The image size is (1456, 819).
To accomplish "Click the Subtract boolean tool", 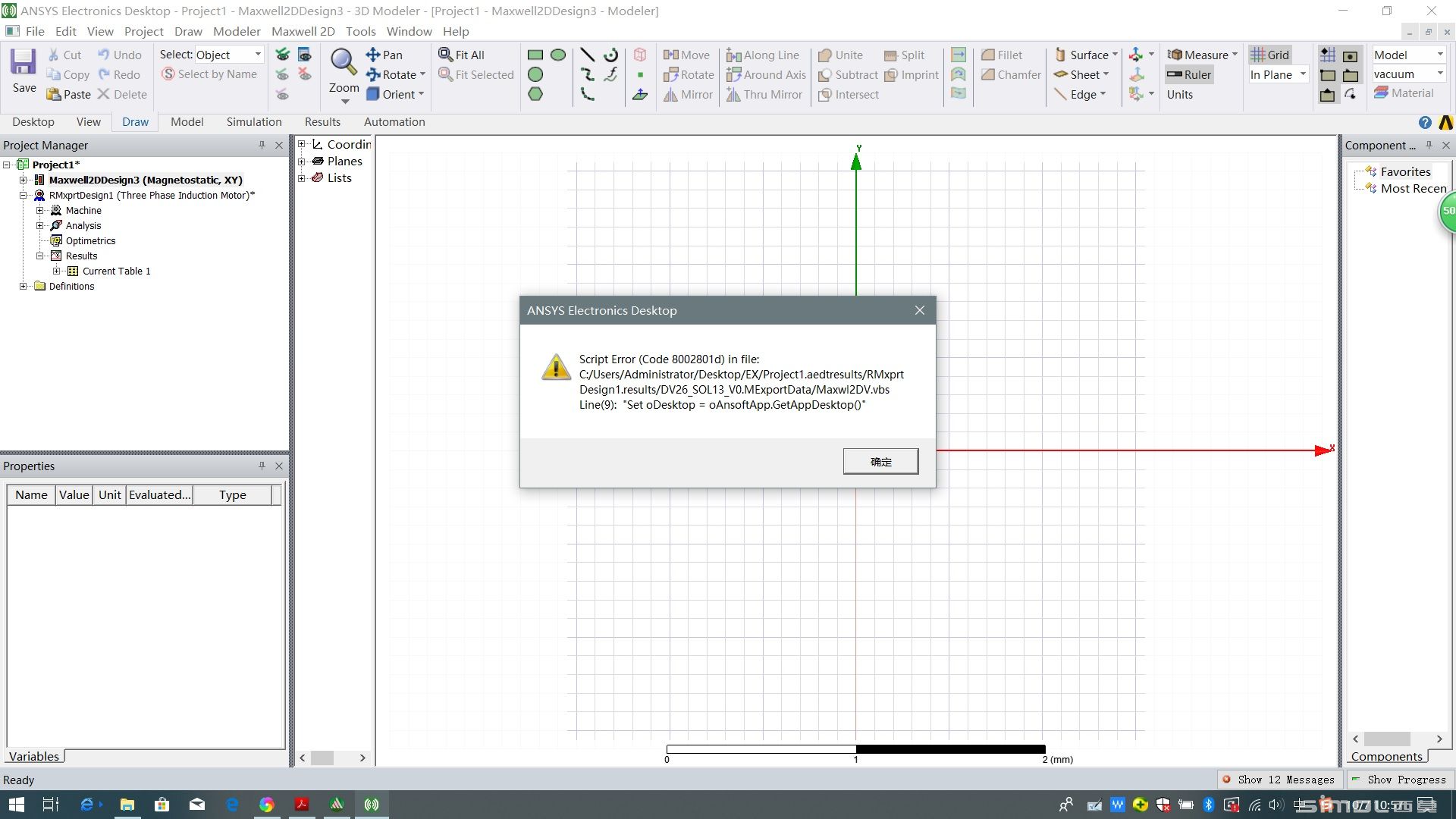I will (x=848, y=74).
